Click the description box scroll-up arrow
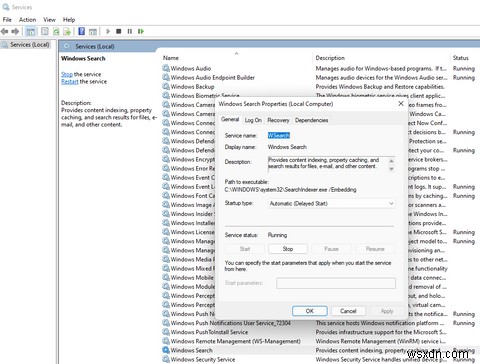The height and width of the screenshot is (364, 480). click(391, 161)
